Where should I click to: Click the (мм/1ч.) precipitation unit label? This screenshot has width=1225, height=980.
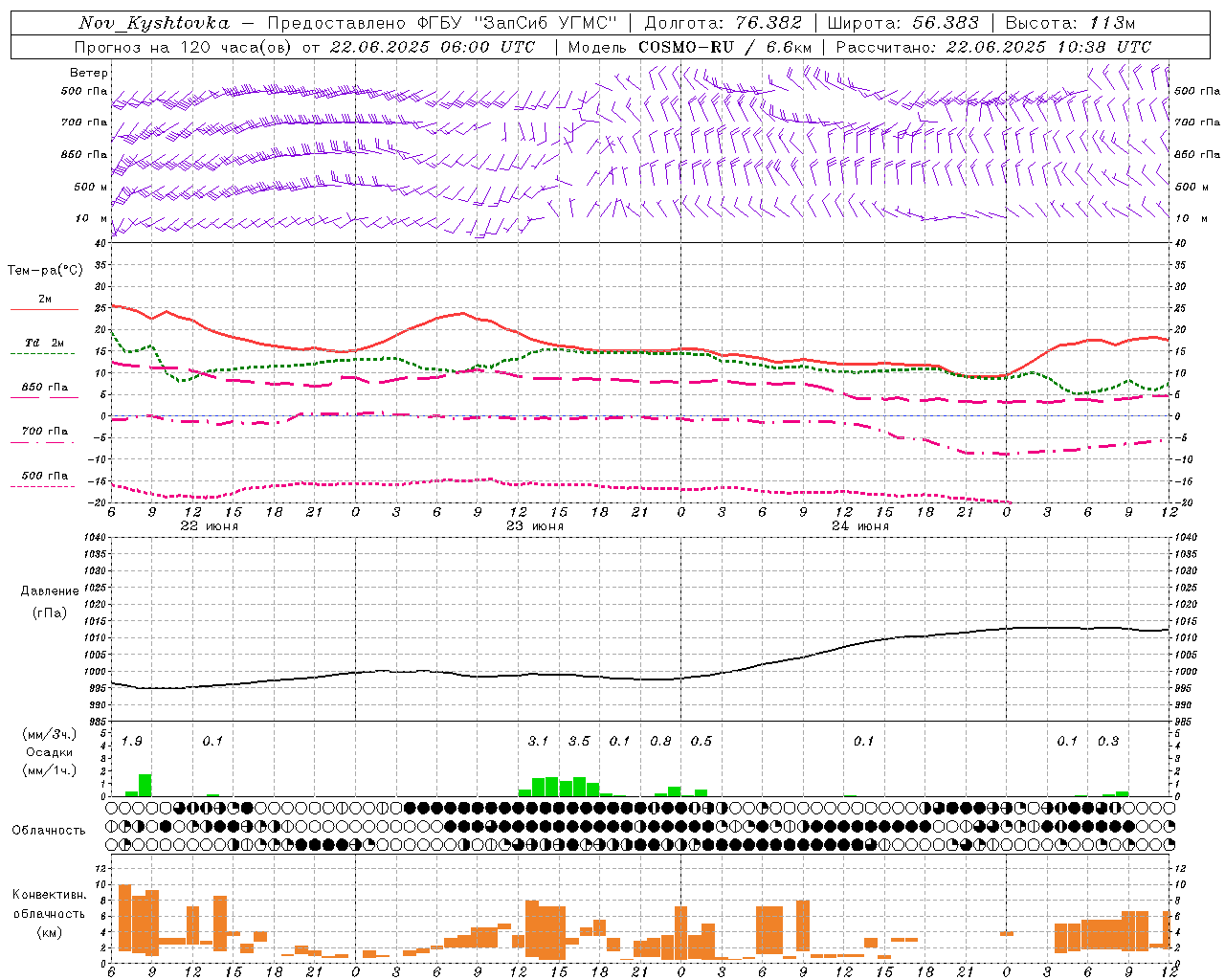[50, 770]
